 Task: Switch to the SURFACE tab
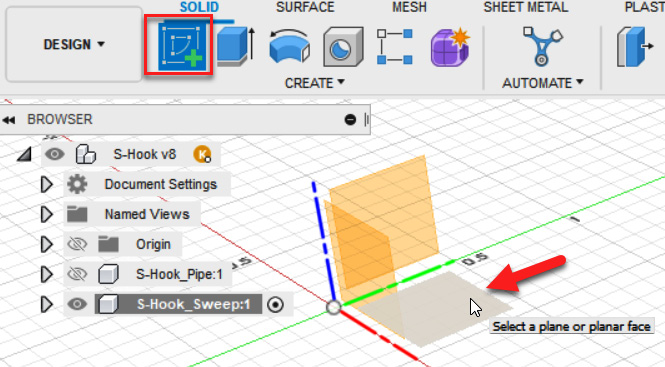[305, 7]
